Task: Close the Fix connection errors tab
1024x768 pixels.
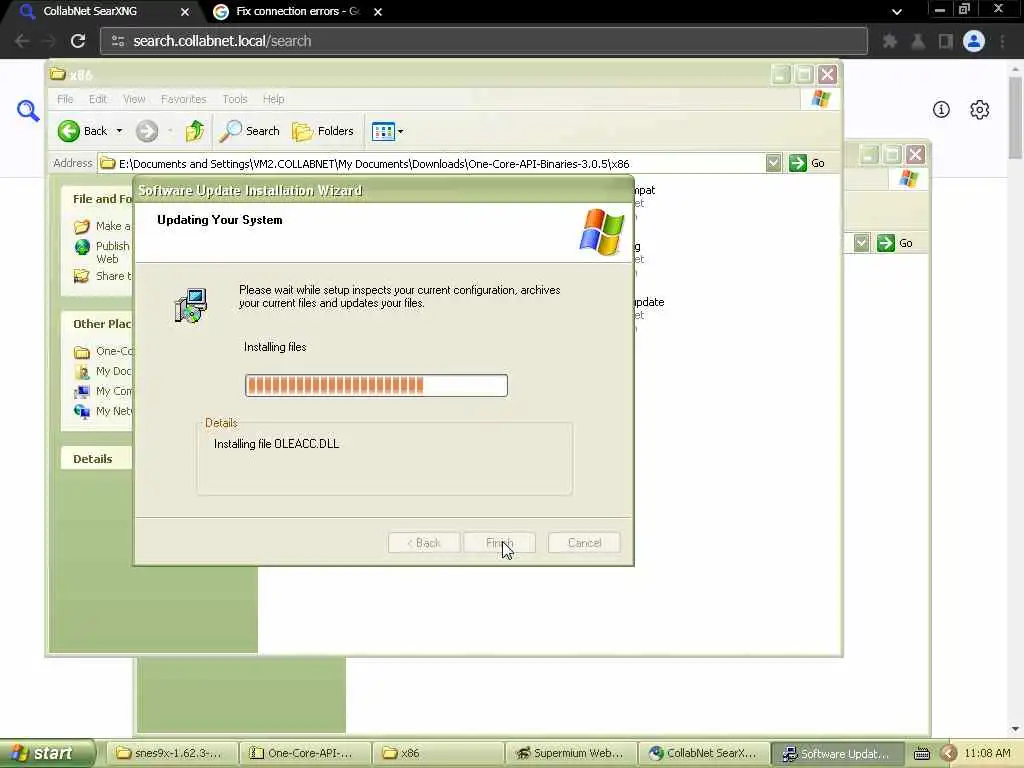Action: click(x=377, y=12)
